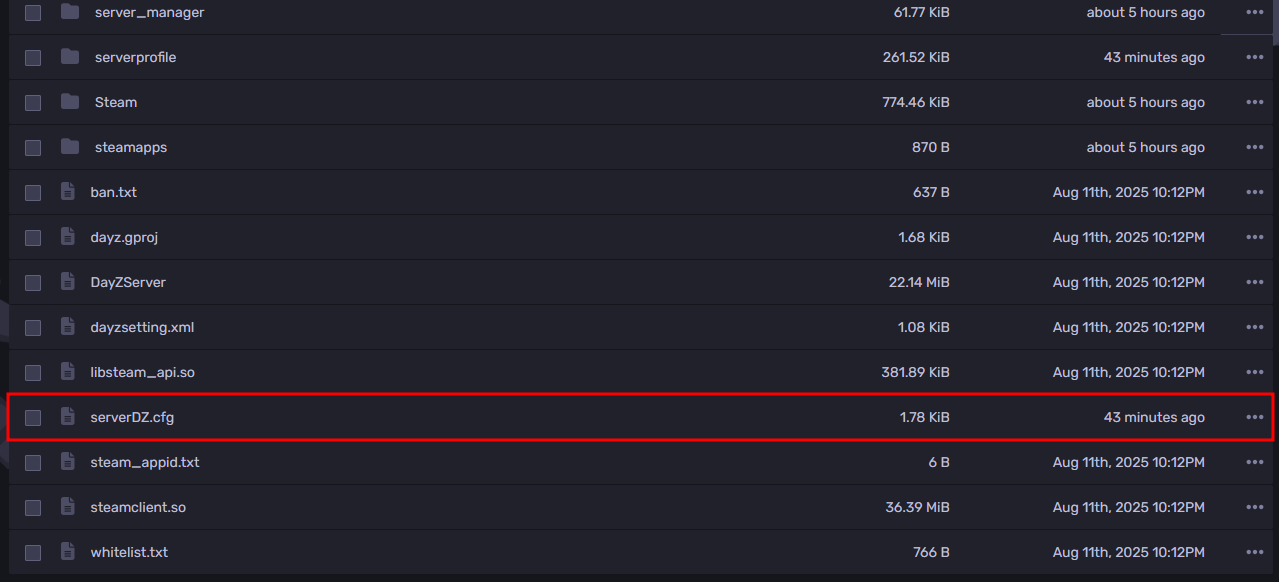Screen dimensions: 1279x582
Task: Check the box next to libsteam_api.so
Action: point(33,372)
